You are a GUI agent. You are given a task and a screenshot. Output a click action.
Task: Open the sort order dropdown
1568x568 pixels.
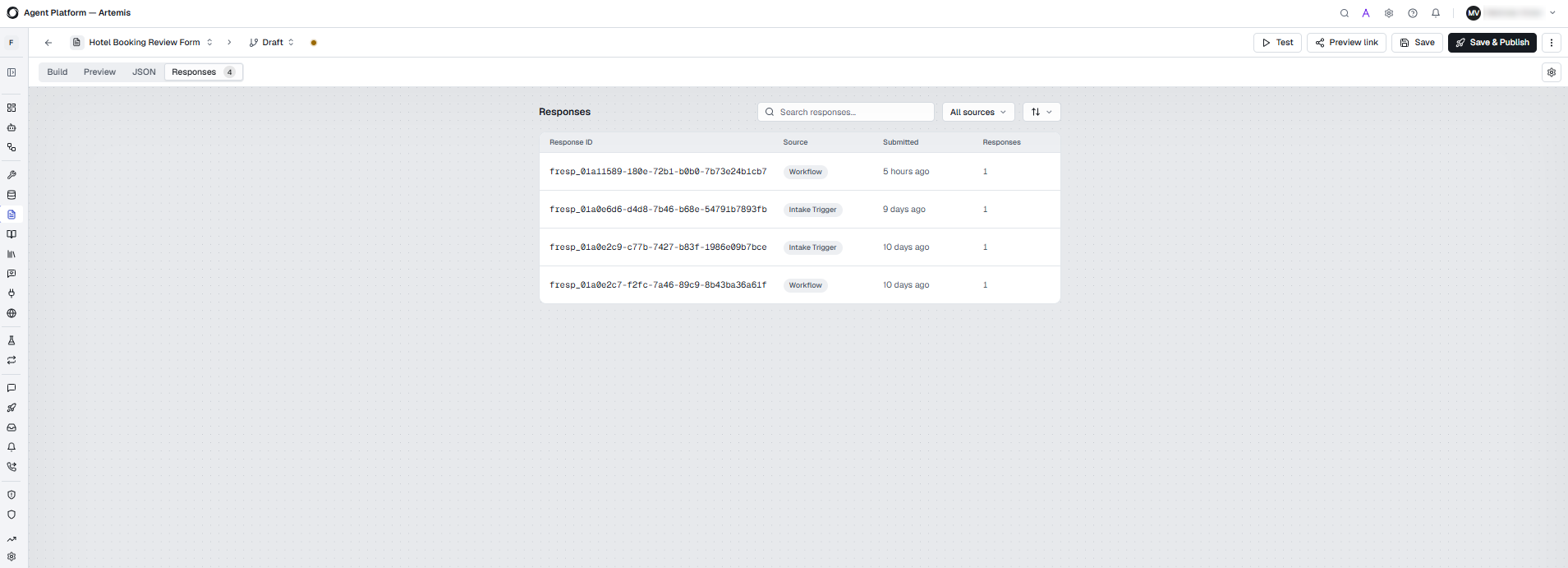click(1042, 112)
